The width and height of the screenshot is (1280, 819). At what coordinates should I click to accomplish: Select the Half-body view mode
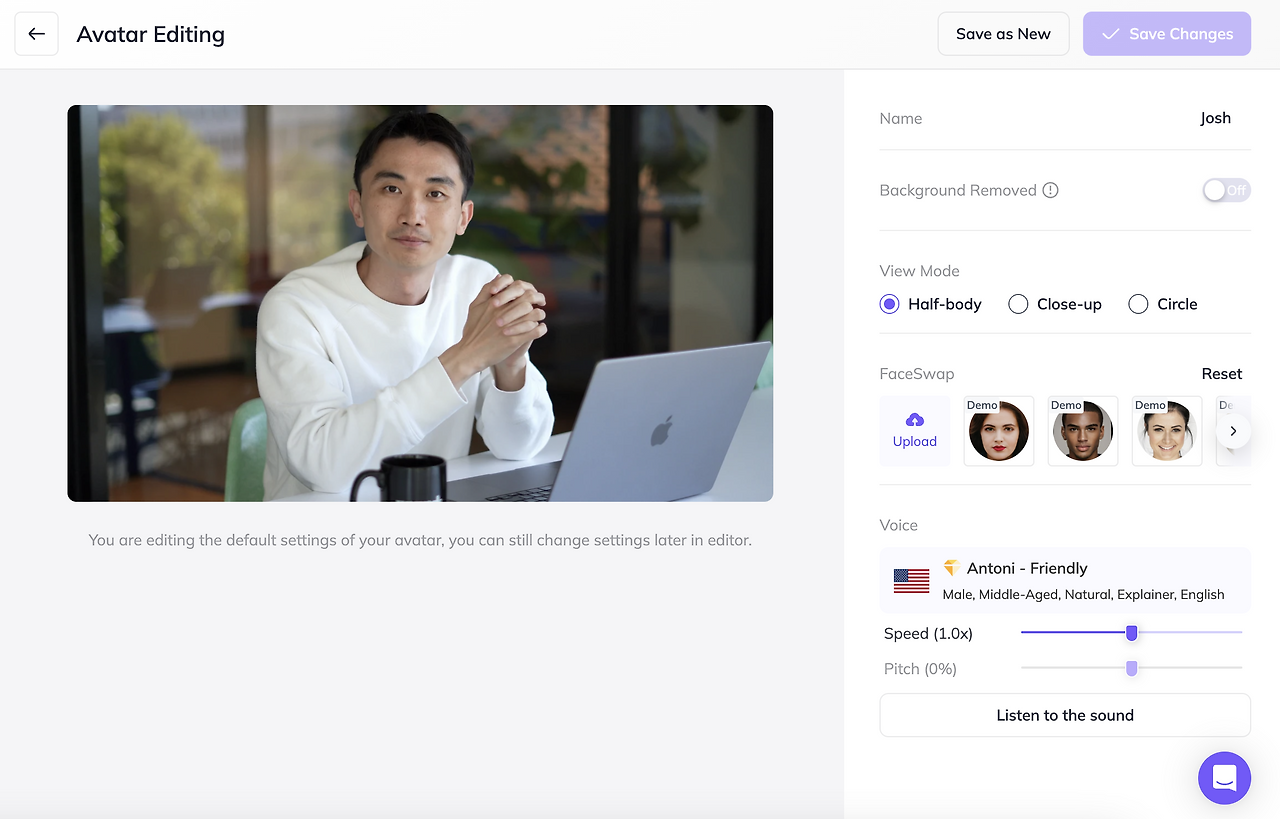(931, 304)
